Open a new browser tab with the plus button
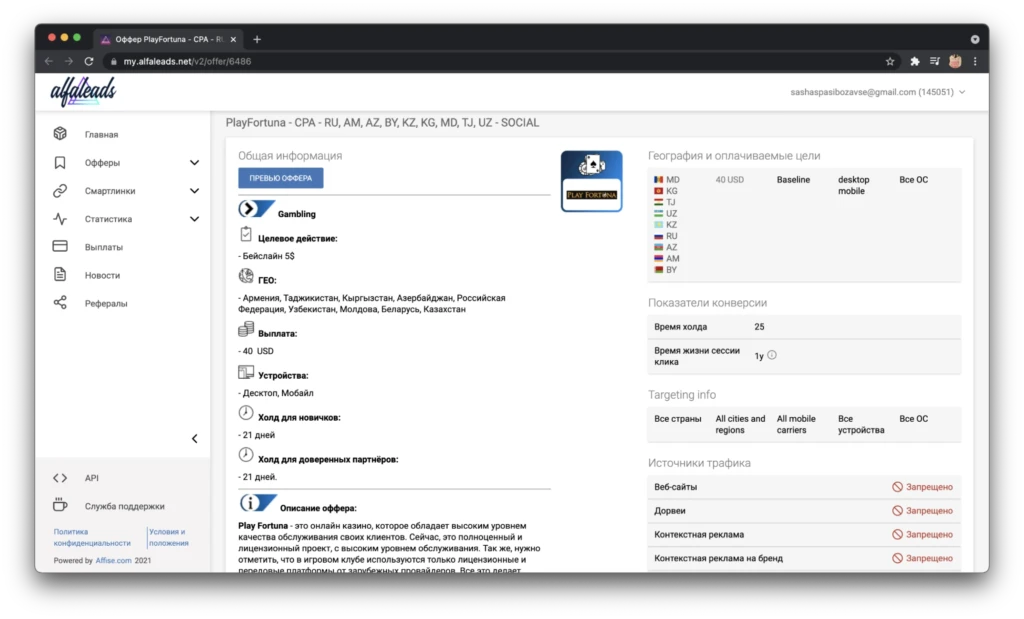1024x619 pixels. click(x=257, y=39)
